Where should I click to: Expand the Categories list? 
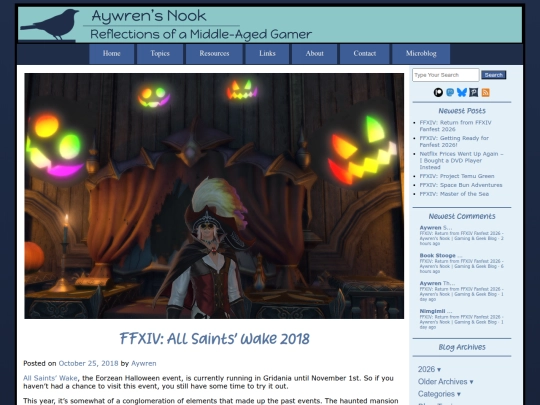click(439, 394)
